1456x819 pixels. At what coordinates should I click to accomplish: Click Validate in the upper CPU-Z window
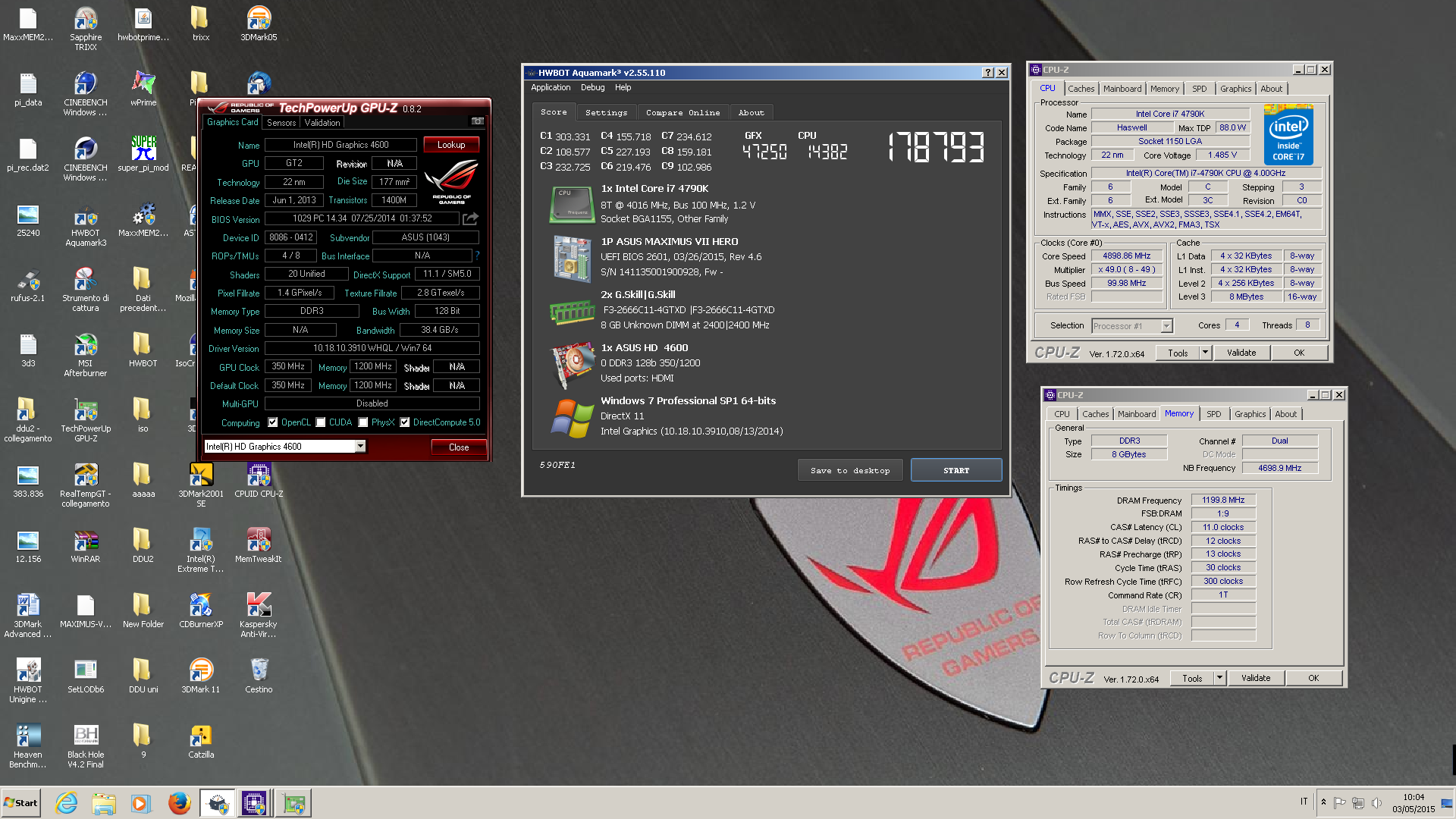coord(1241,353)
